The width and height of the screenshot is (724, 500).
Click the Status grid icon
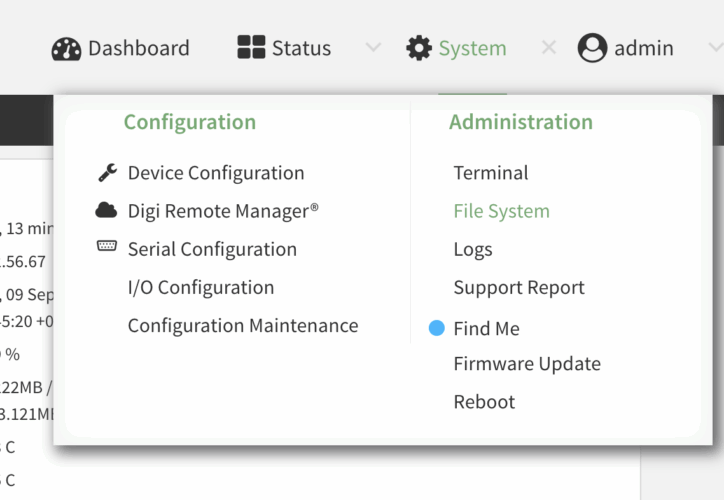point(251,47)
